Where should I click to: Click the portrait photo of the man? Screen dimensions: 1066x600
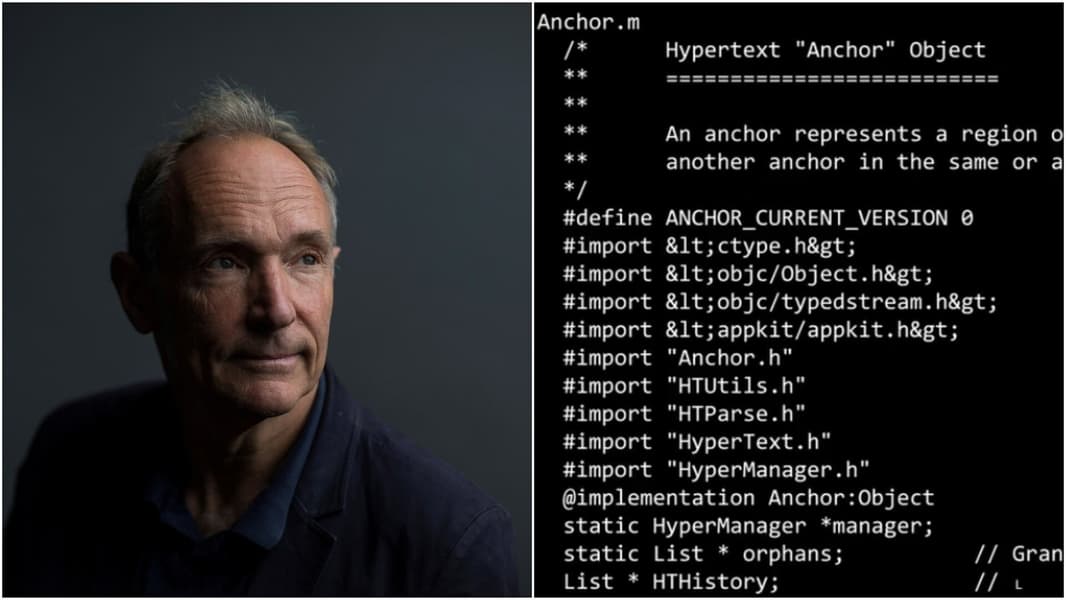pyautogui.click(x=266, y=300)
